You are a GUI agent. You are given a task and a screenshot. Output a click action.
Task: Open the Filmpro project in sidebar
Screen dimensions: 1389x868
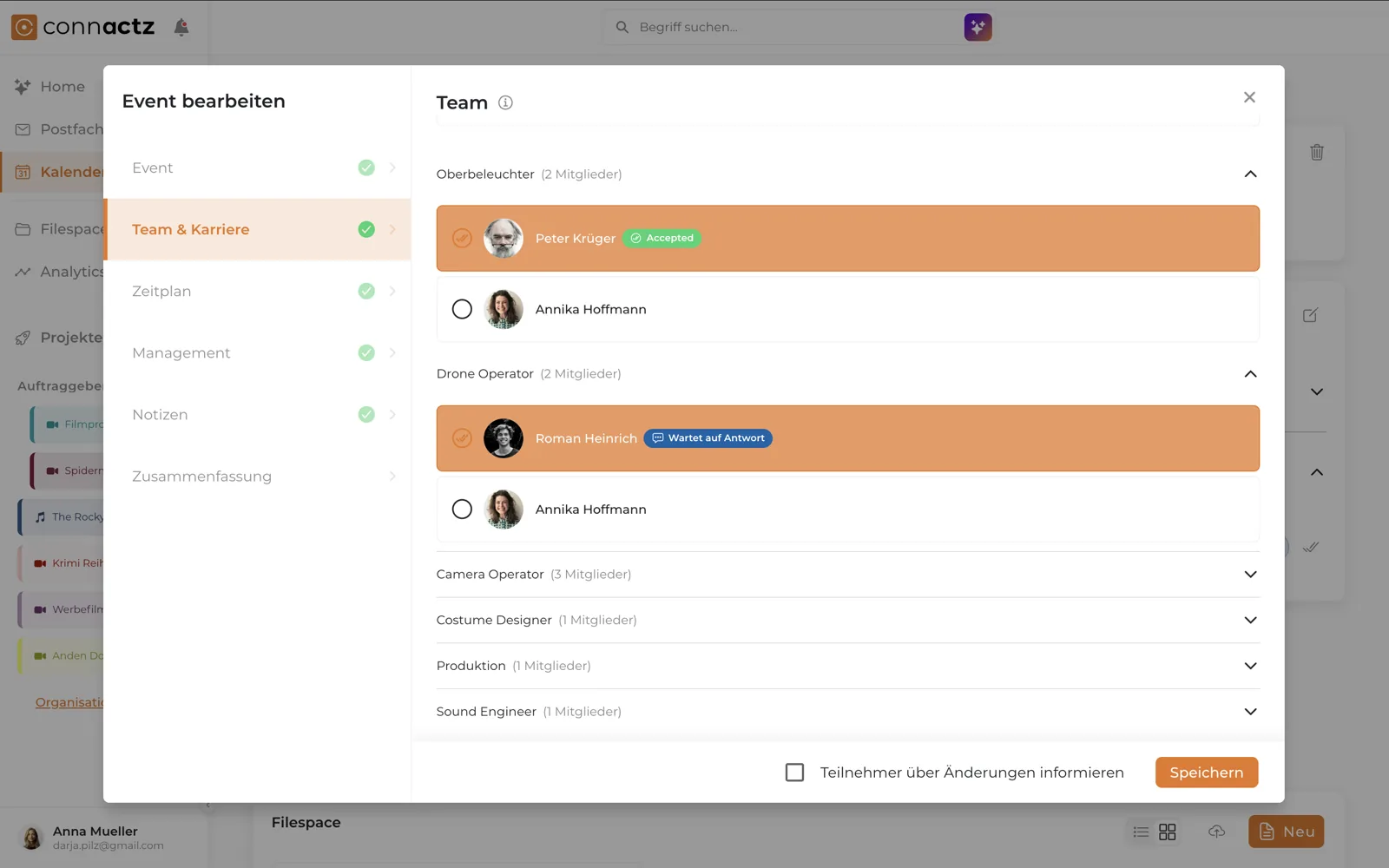point(67,424)
